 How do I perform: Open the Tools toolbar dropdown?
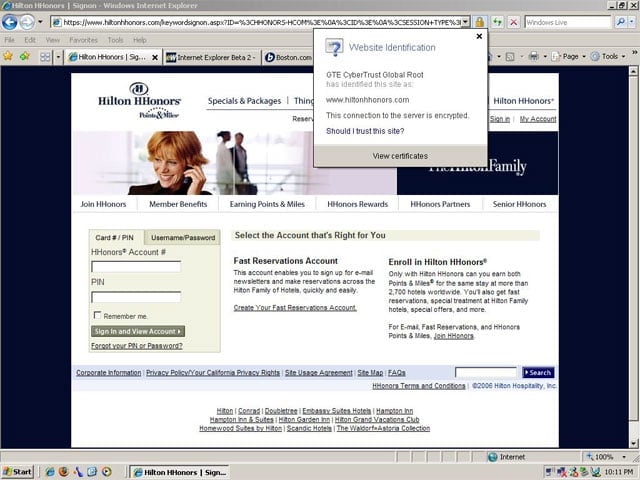(608, 56)
